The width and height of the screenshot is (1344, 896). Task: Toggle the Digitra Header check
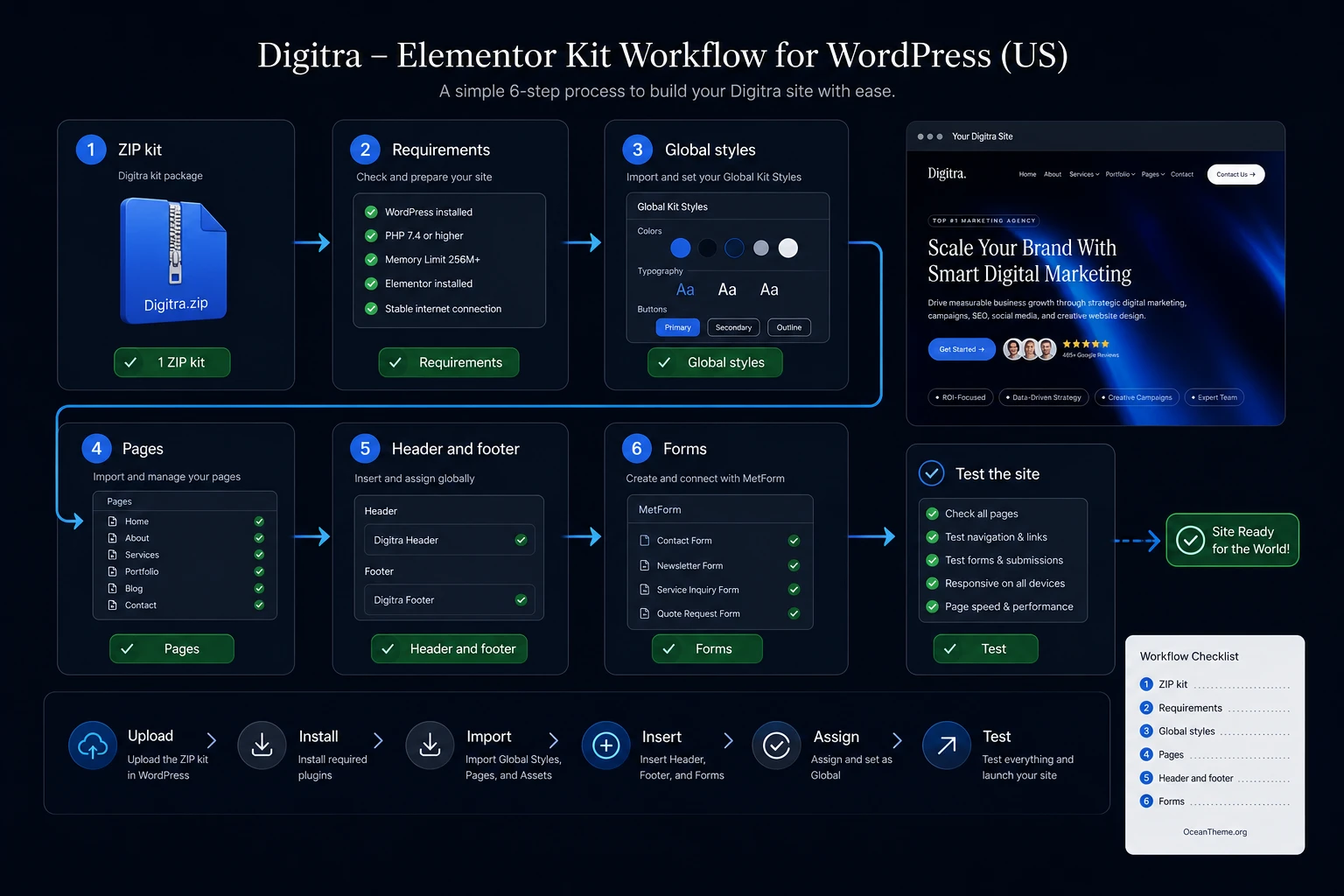pyautogui.click(x=521, y=540)
